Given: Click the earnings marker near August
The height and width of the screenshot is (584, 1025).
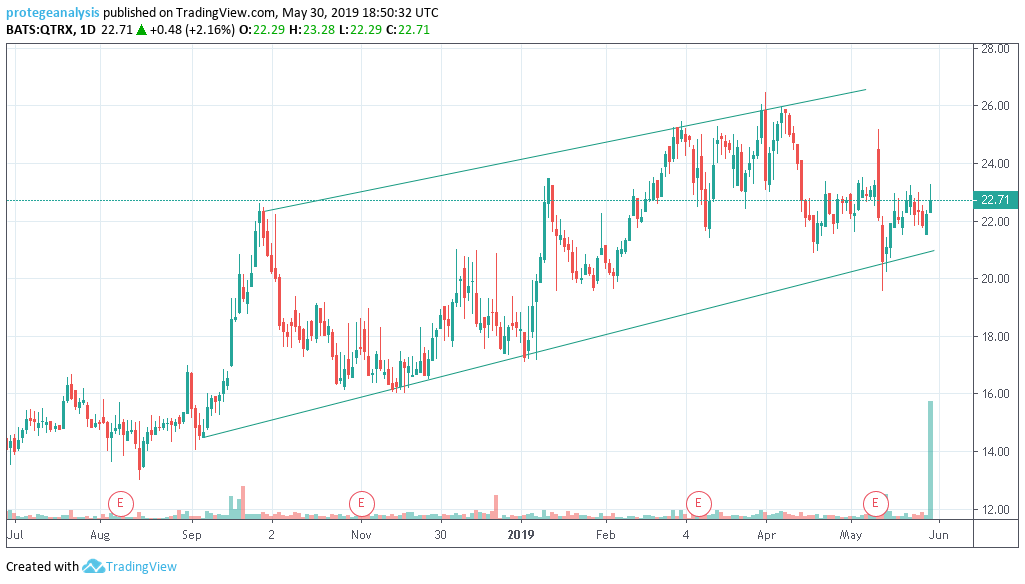Looking at the screenshot, I should coord(120,504).
